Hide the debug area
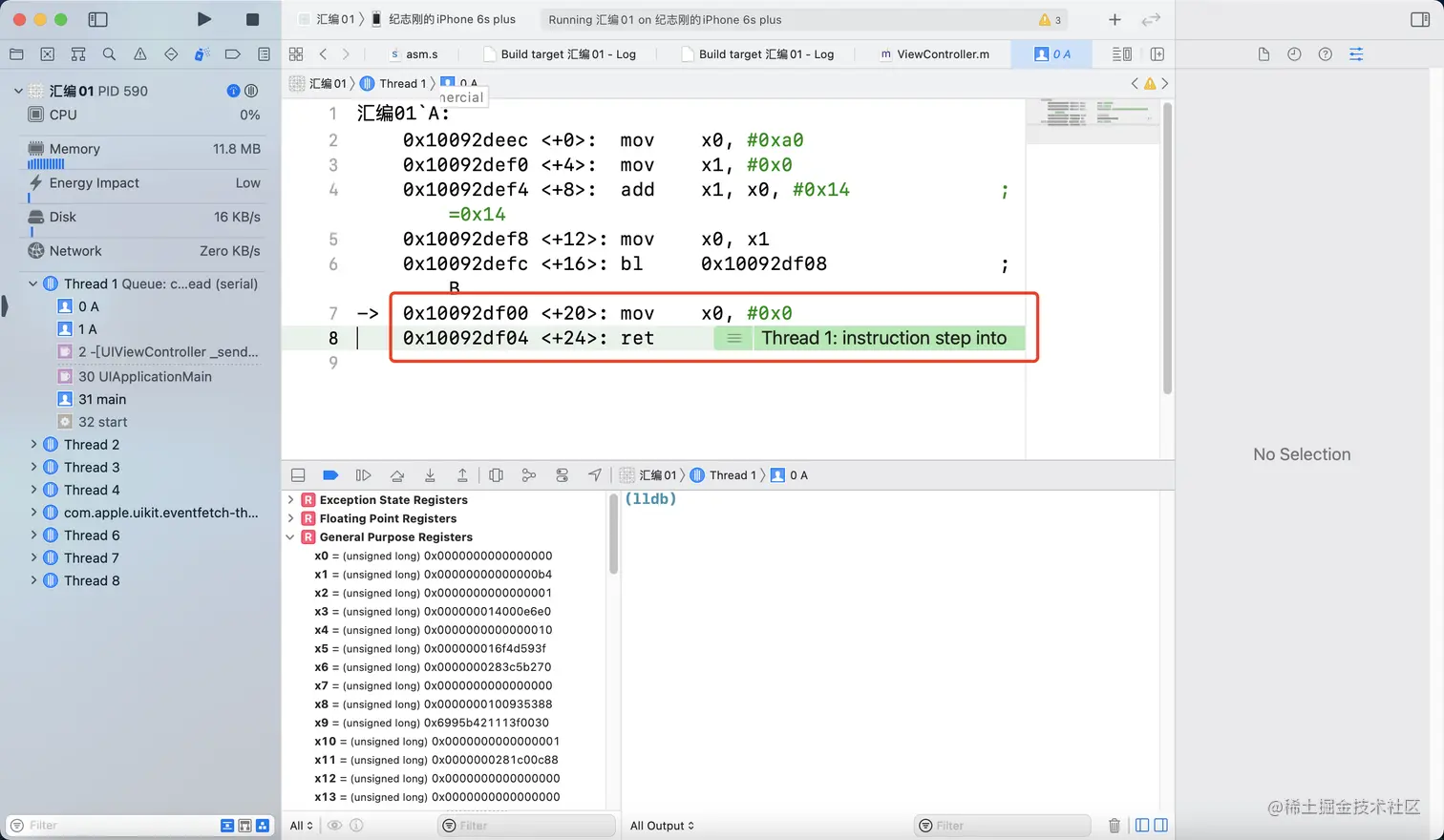The height and width of the screenshot is (840, 1444). 298,475
